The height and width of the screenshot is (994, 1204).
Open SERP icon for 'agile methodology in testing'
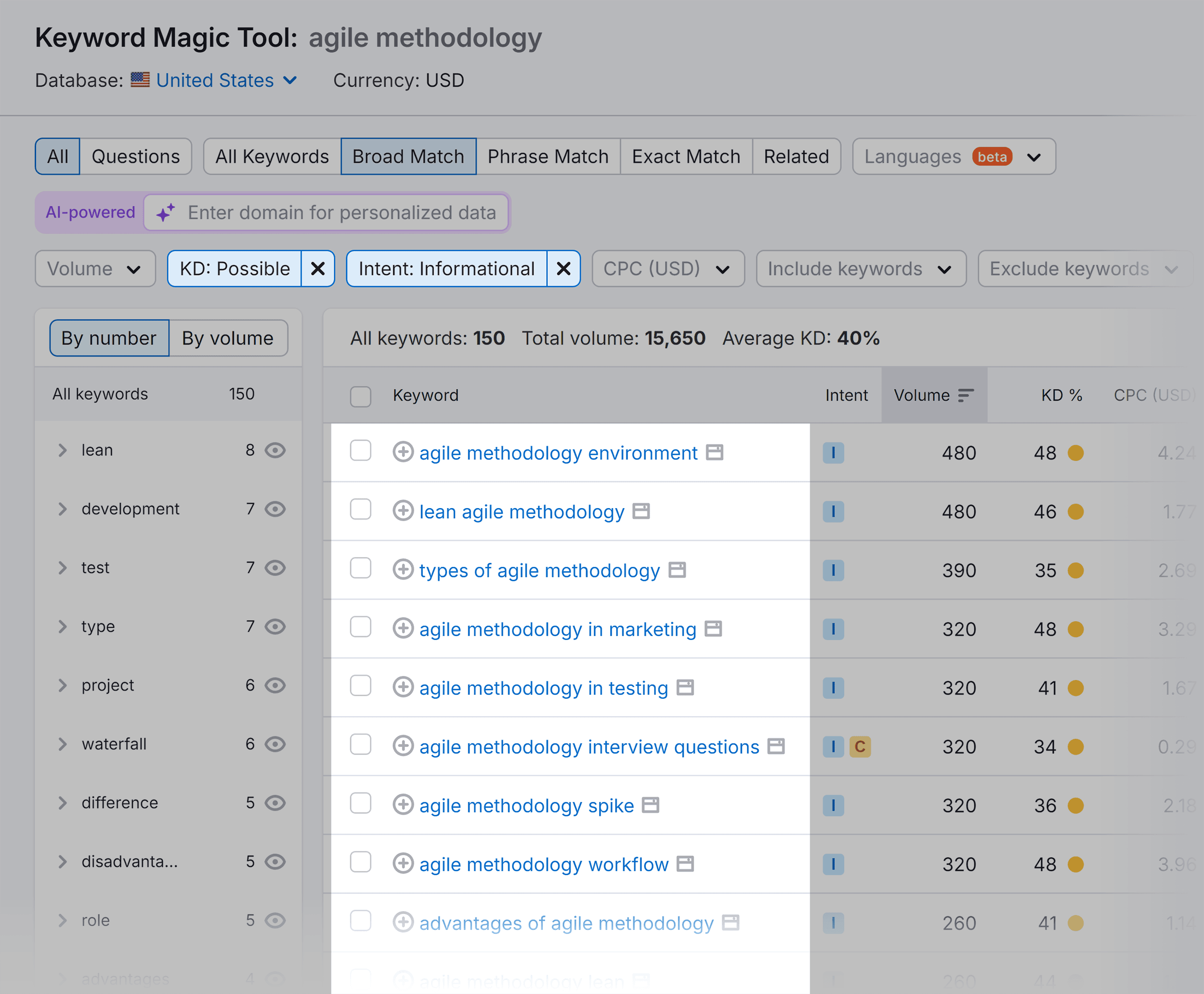685,688
